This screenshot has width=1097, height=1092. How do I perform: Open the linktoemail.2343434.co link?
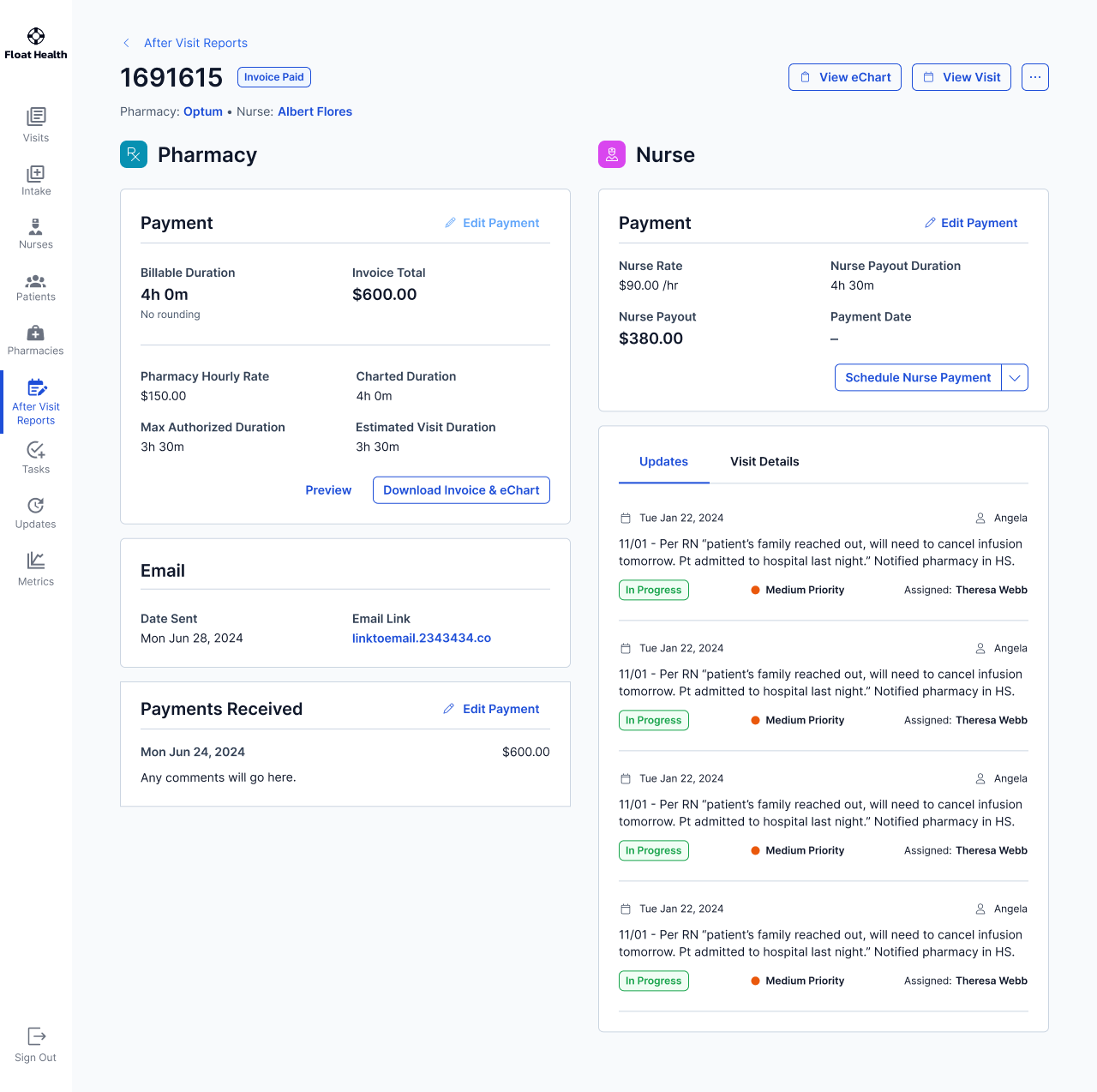[x=422, y=638]
